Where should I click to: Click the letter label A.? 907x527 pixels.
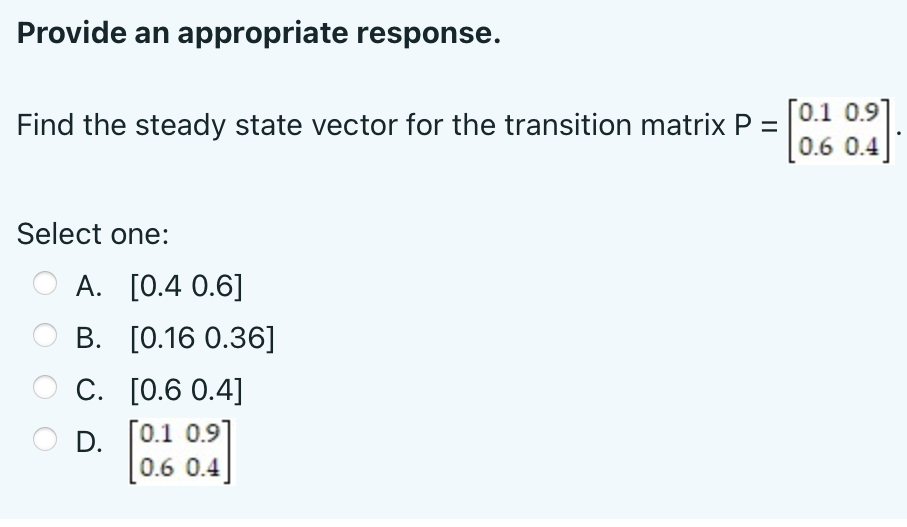89,286
